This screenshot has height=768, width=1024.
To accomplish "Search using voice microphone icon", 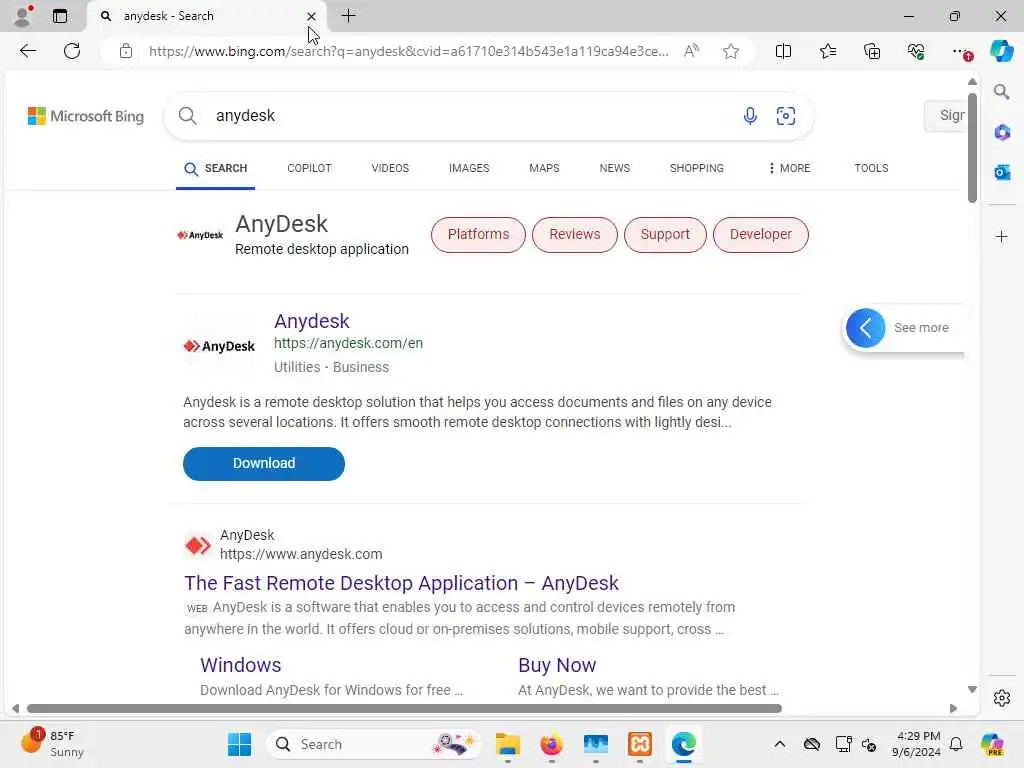I will click(x=750, y=116).
